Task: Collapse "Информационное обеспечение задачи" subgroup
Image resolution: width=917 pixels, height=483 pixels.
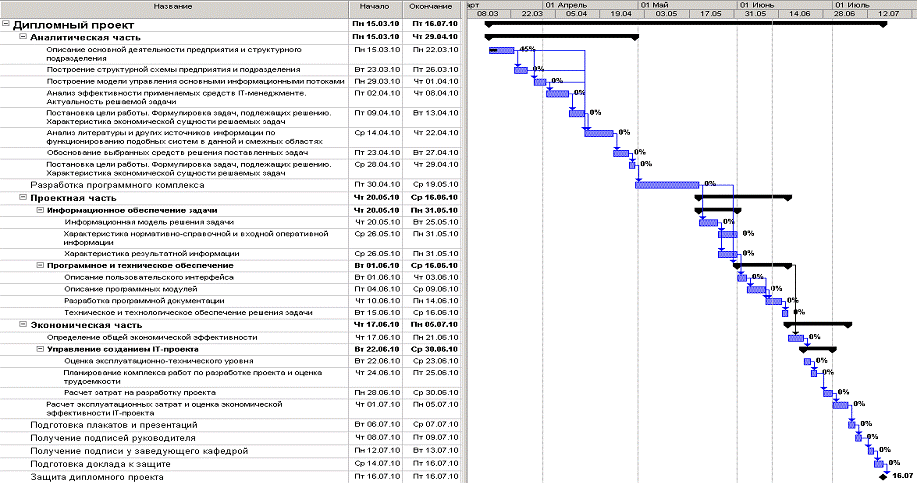Action: (x=39, y=211)
